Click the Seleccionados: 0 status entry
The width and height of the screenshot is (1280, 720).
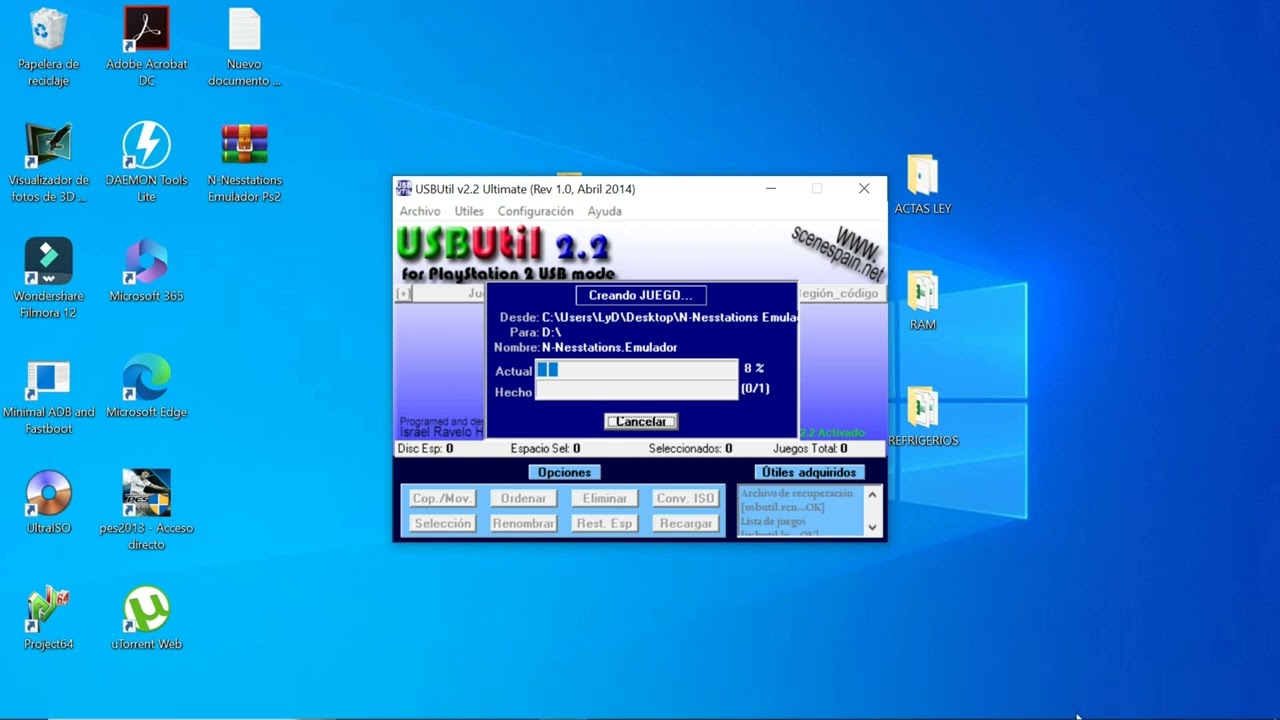pyautogui.click(x=690, y=449)
